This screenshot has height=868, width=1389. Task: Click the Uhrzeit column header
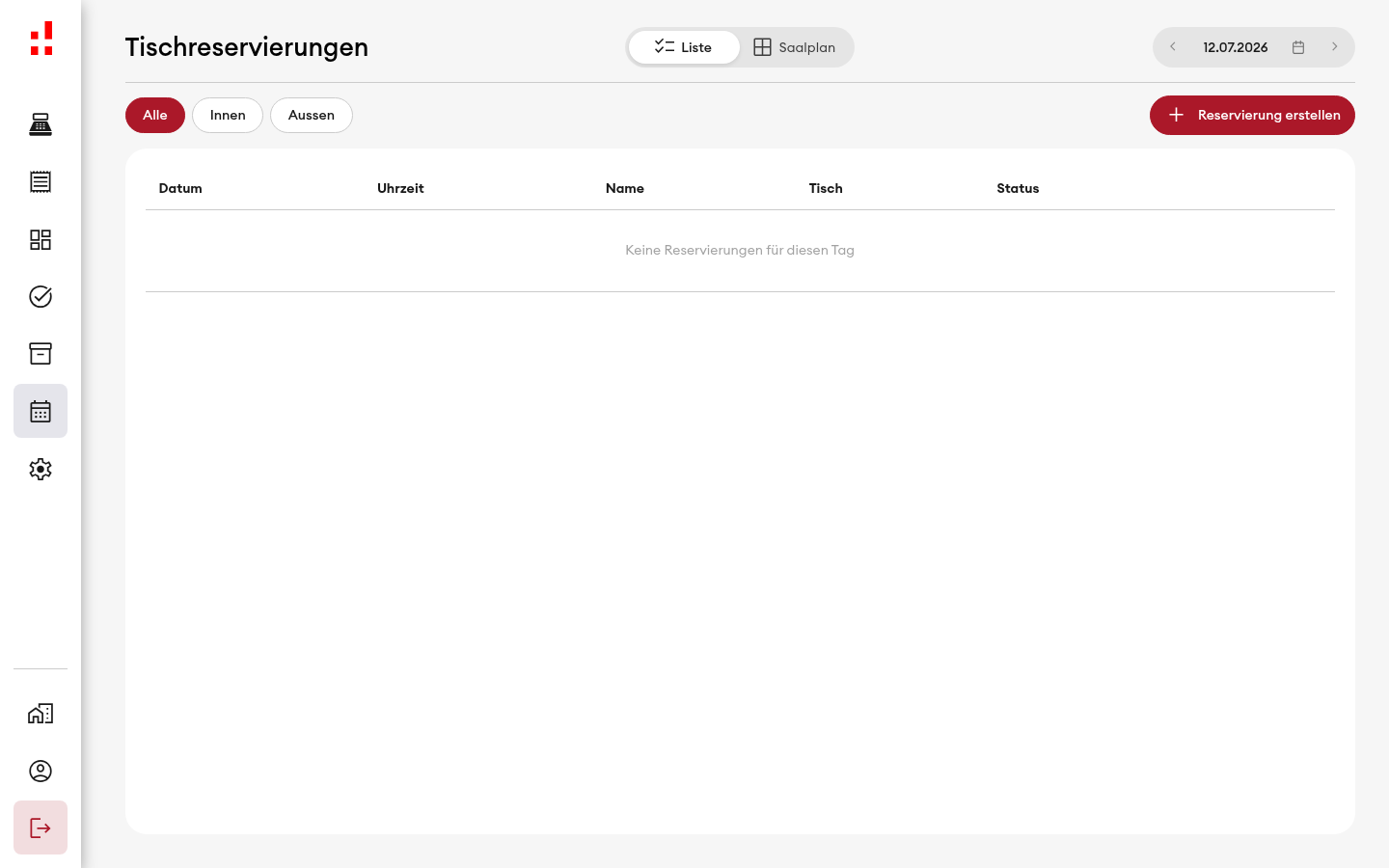click(x=400, y=188)
